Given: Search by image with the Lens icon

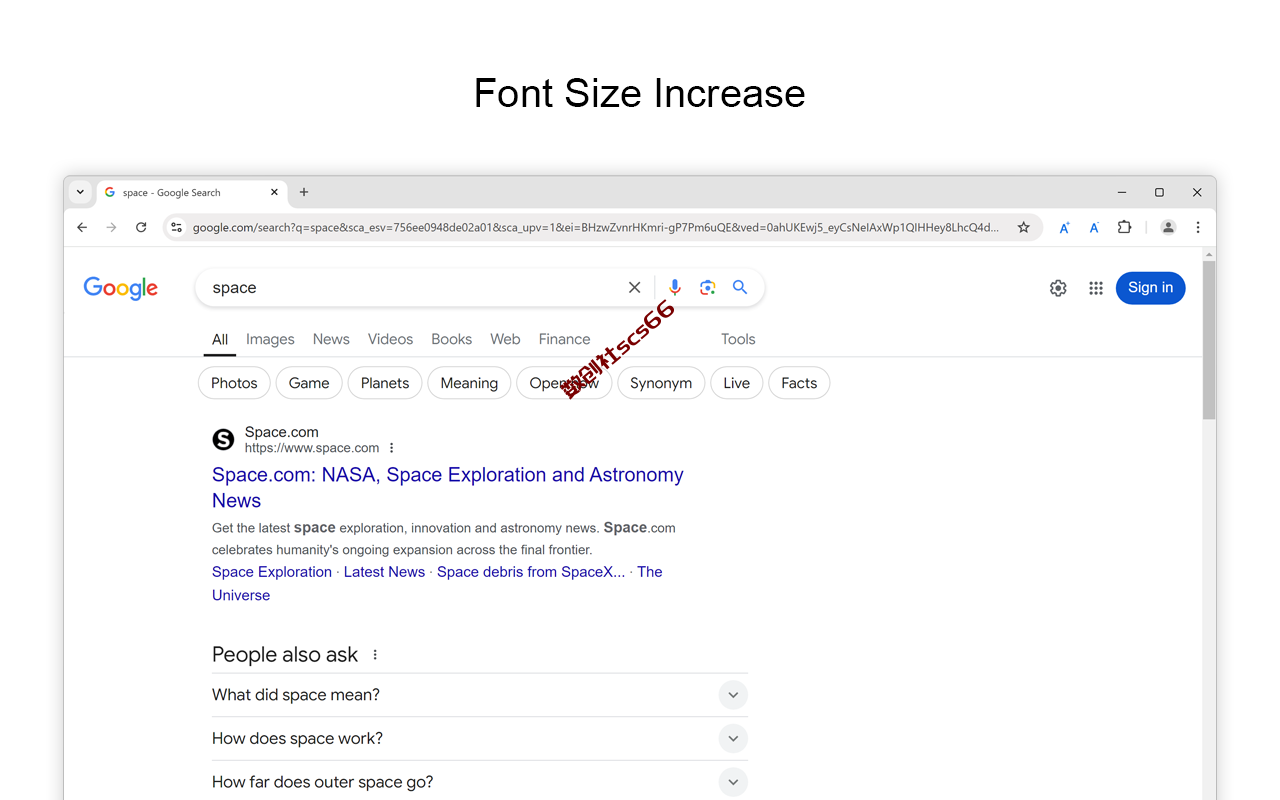Looking at the screenshot, I should 708,288.
